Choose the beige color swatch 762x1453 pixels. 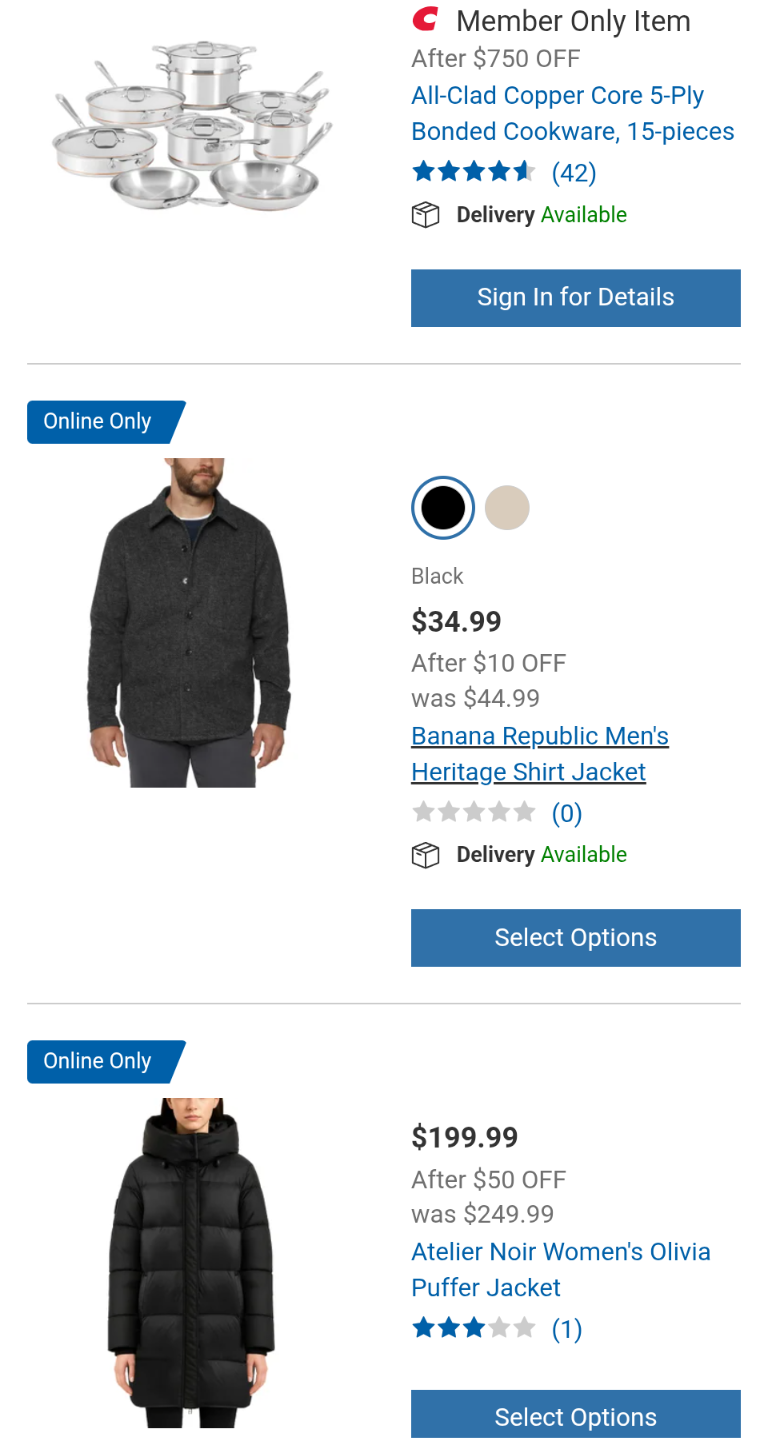click(x=507, y=508)
